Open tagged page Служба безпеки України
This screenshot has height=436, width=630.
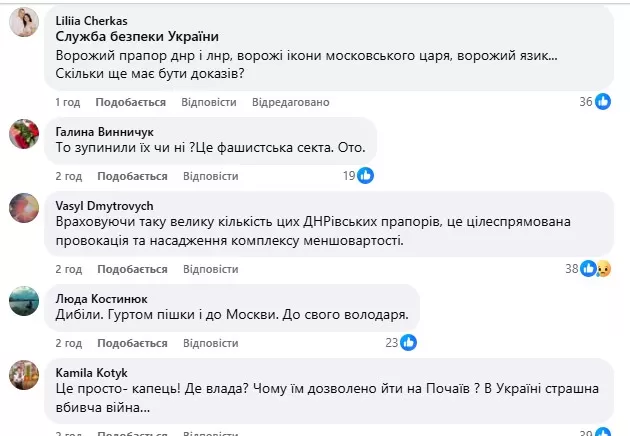point(137,37)
